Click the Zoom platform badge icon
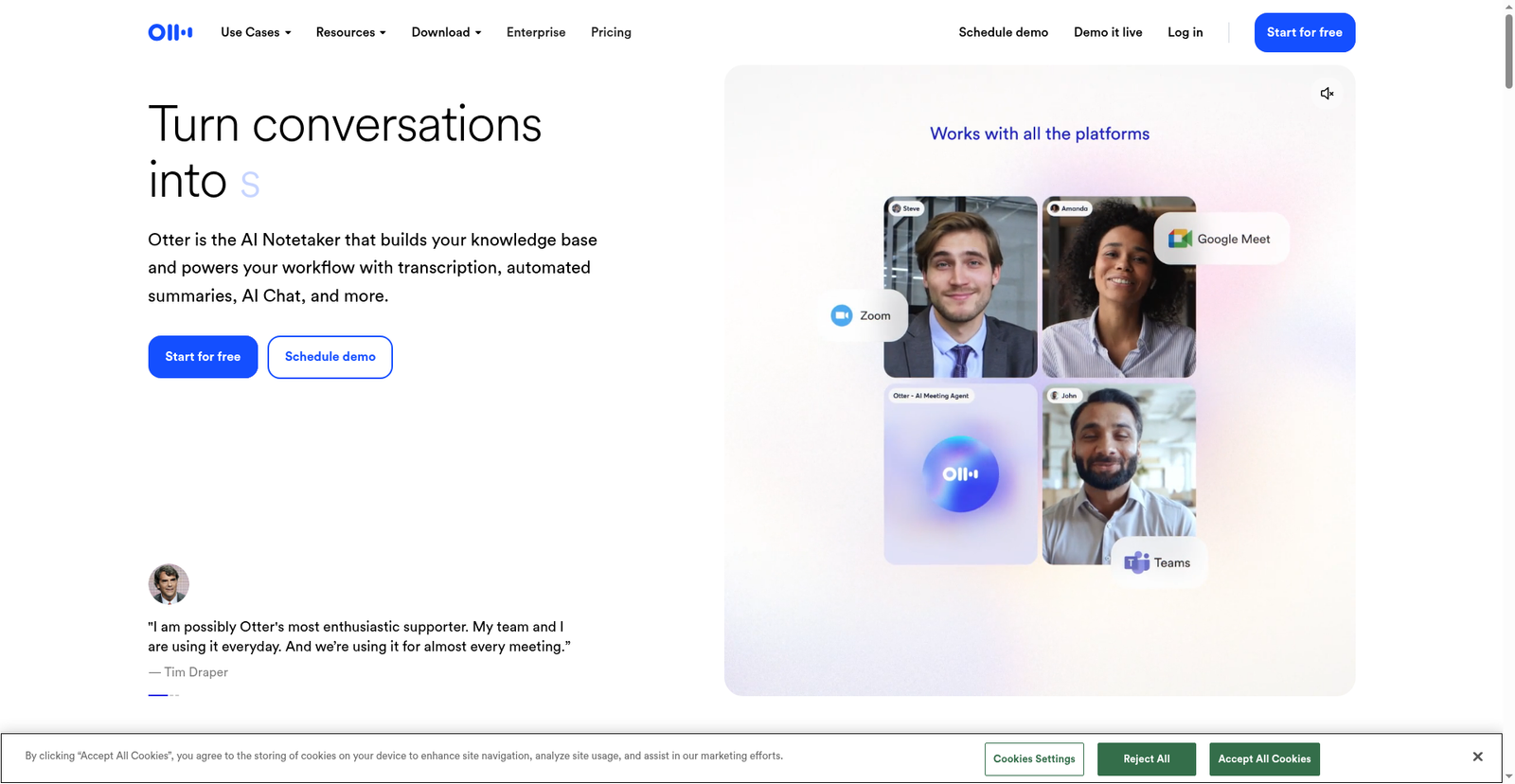 coord(841,315)
